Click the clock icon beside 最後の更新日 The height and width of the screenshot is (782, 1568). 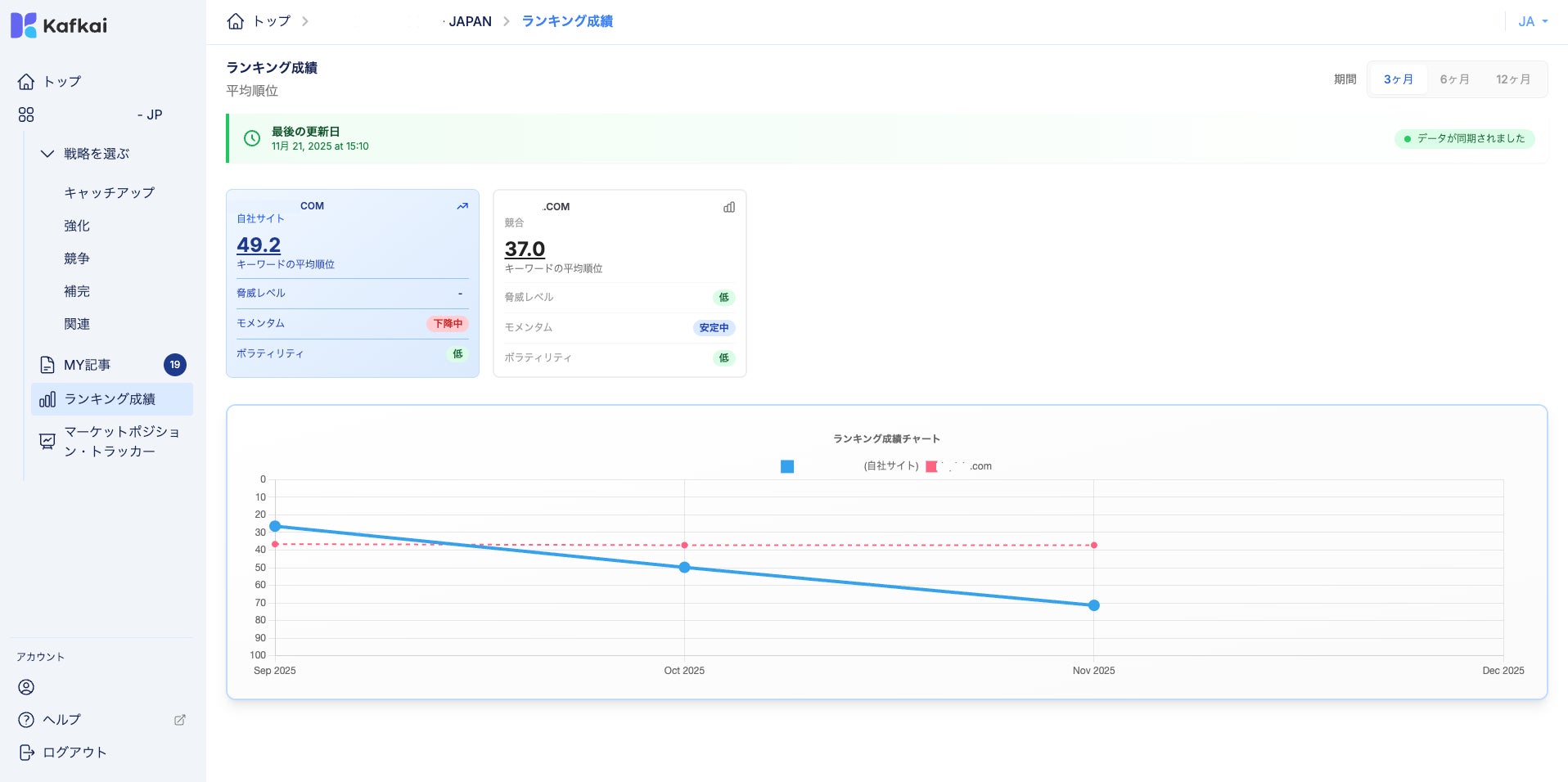(252, 138)
